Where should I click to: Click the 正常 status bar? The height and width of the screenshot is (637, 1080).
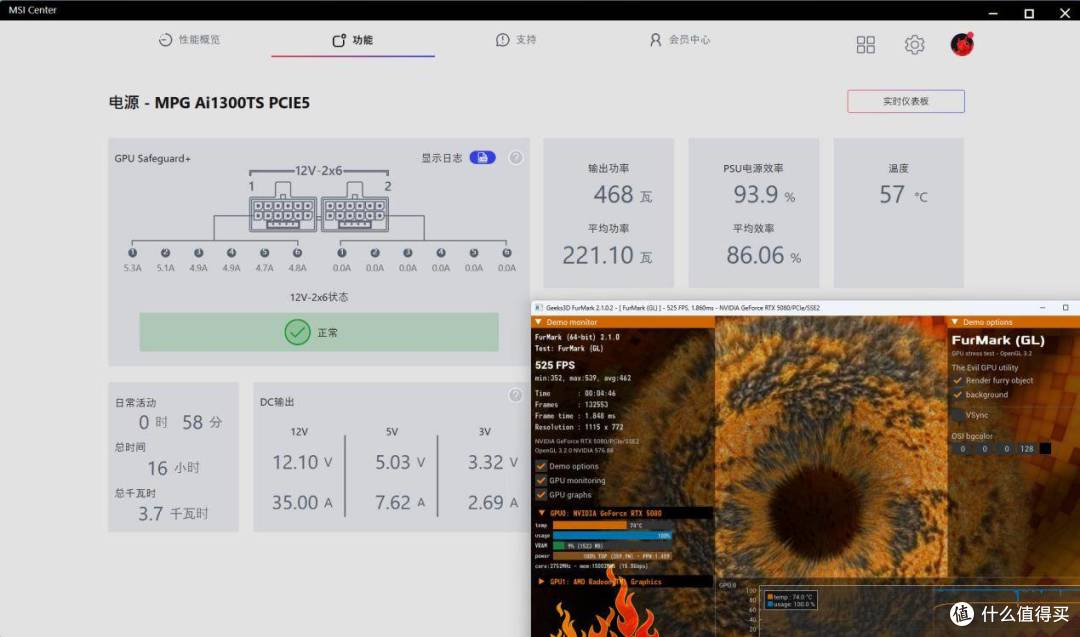(319, 333)
